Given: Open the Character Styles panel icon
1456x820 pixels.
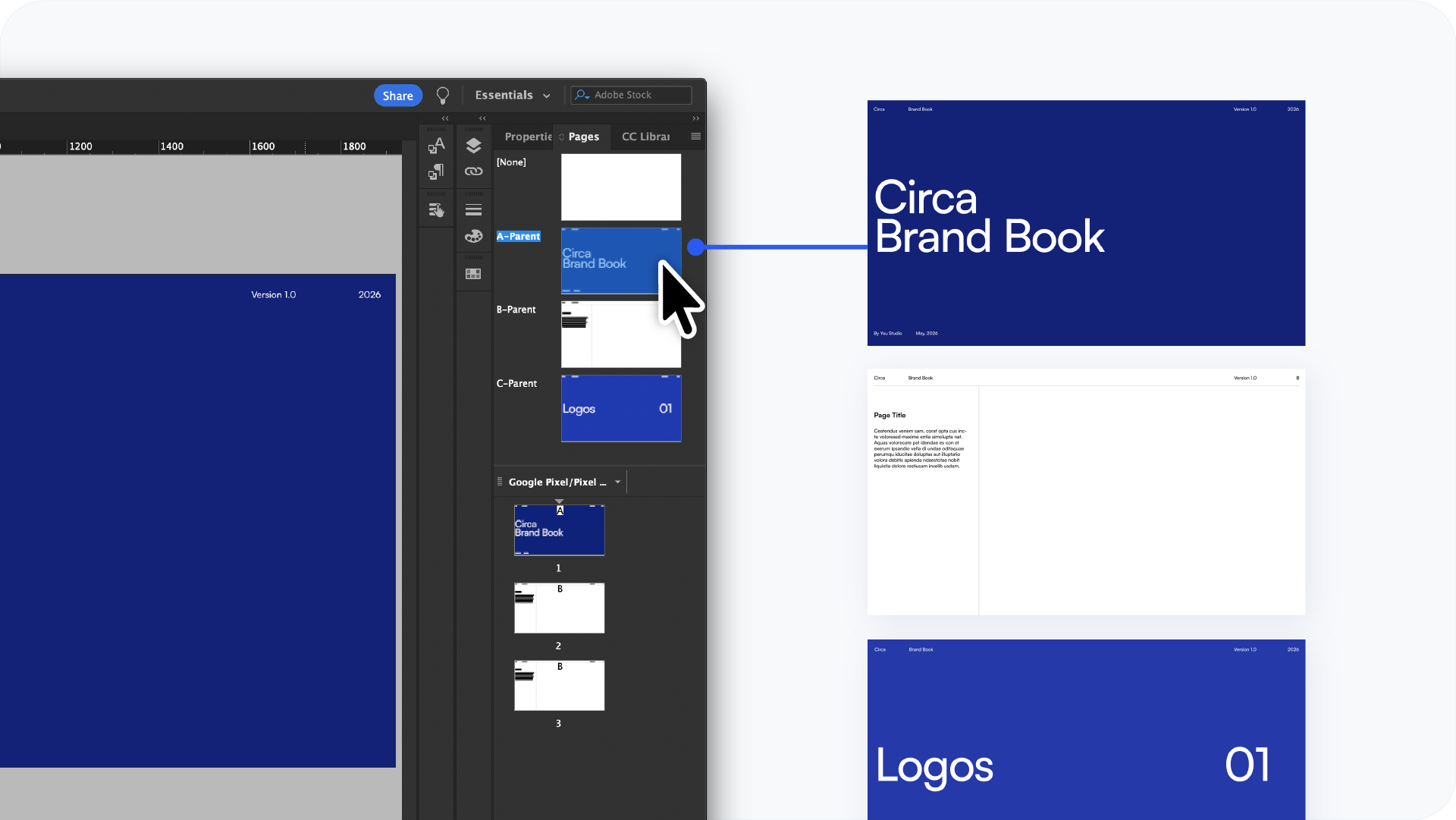Looking at the screenshot, I should pyautogui.click(x=436, y=145).
